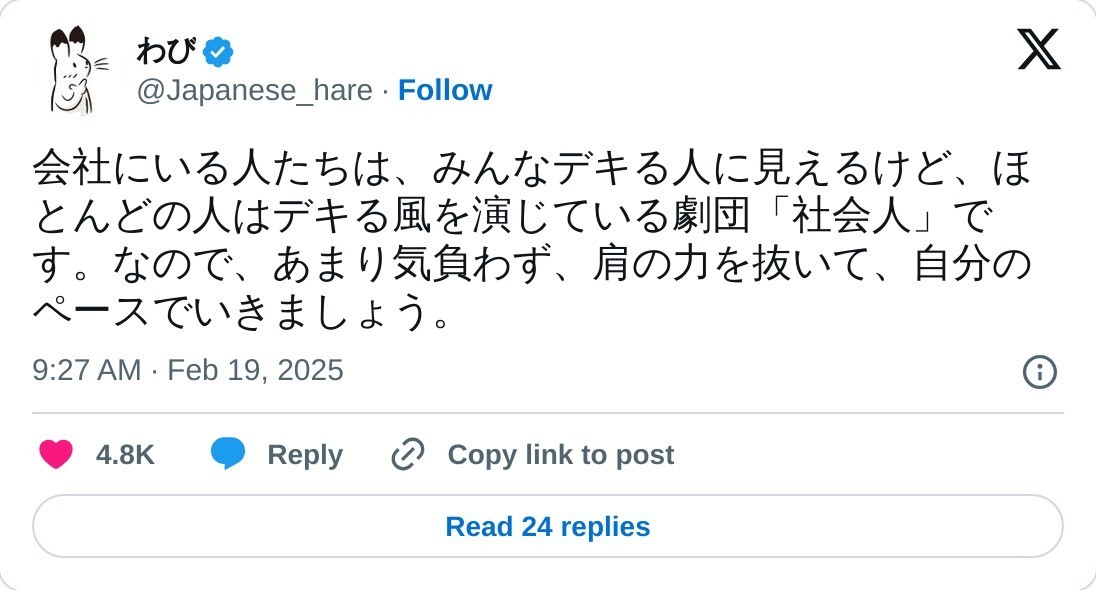The image size is (1096, 590).
Task: Select the Reply text label
Action: pyautogui.click(x=305, y=455)
